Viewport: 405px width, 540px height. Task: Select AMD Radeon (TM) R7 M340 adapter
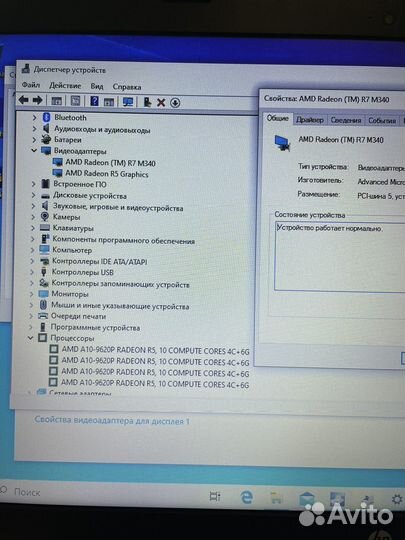click(x=110, y=163)
